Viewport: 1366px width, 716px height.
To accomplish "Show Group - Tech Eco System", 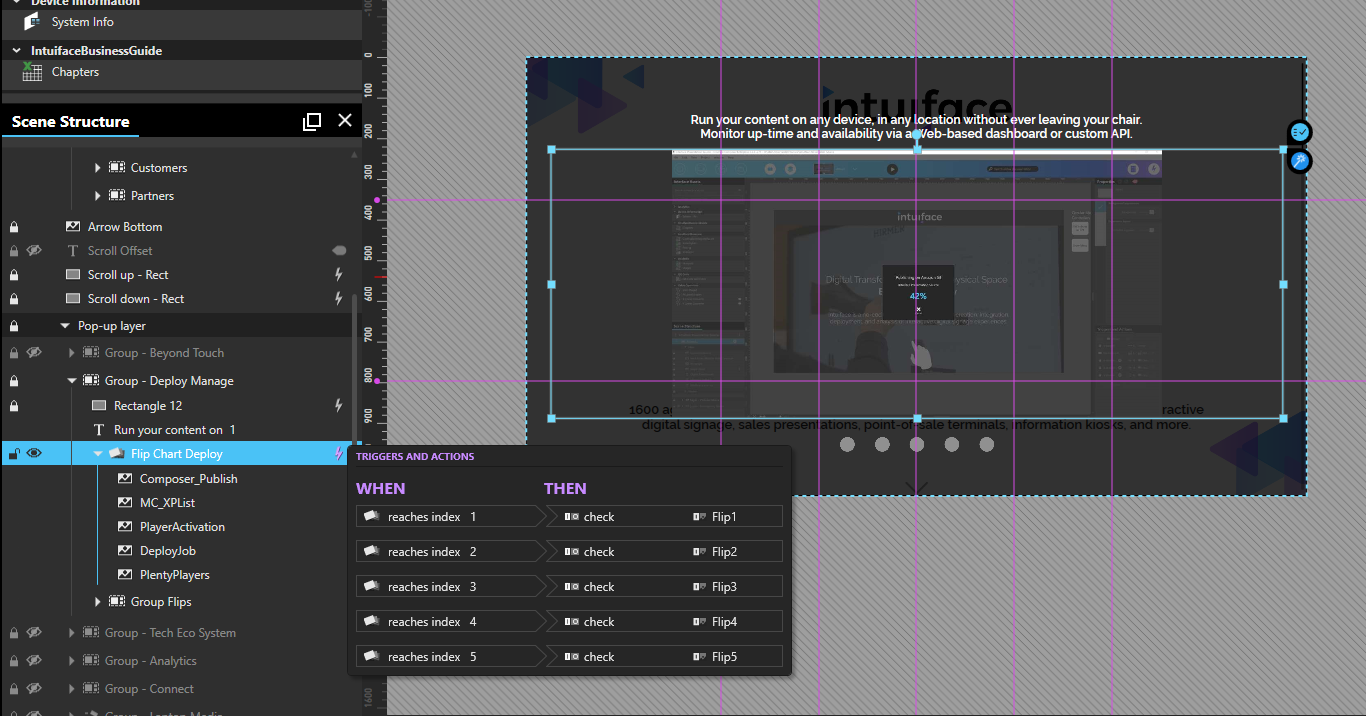I will click(34, 632).
